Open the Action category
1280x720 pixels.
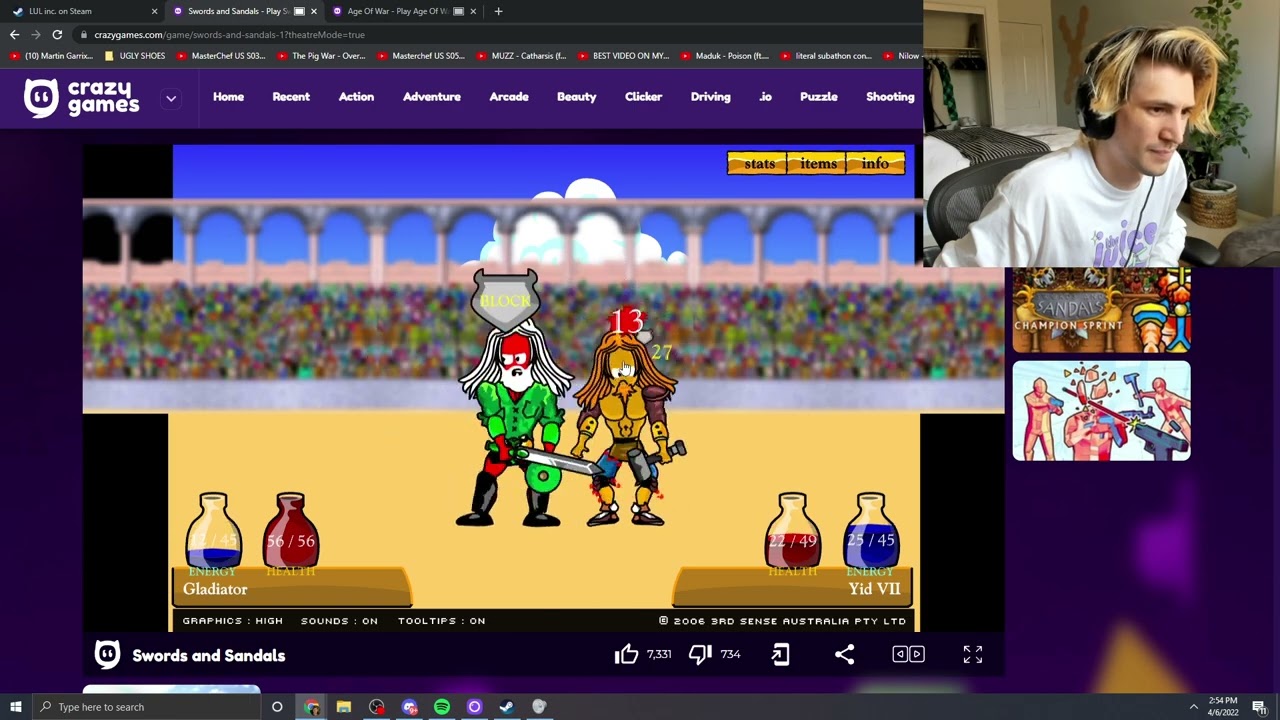[356, 97]
